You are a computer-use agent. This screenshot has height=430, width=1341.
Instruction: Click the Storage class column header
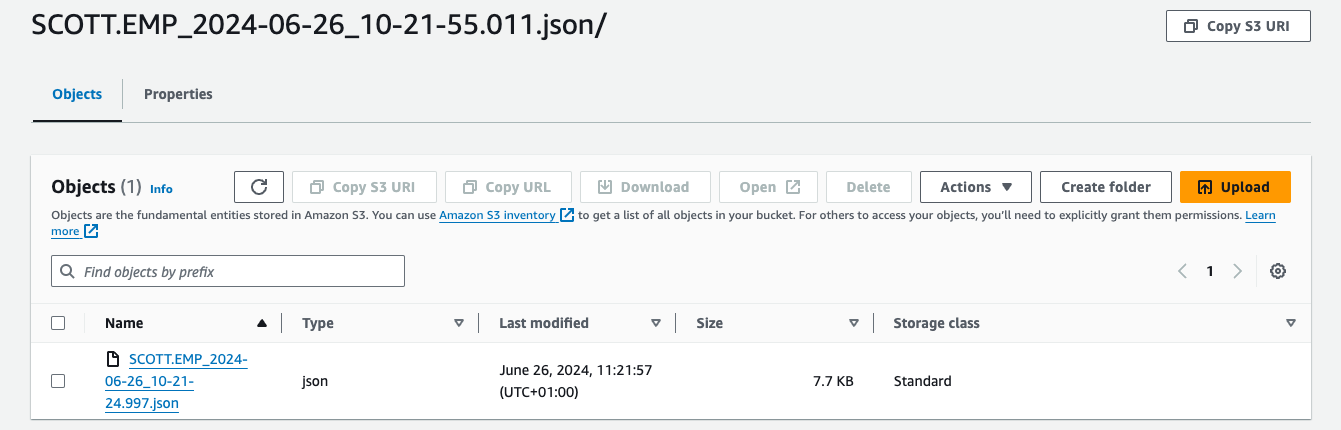tap(937, 323)
